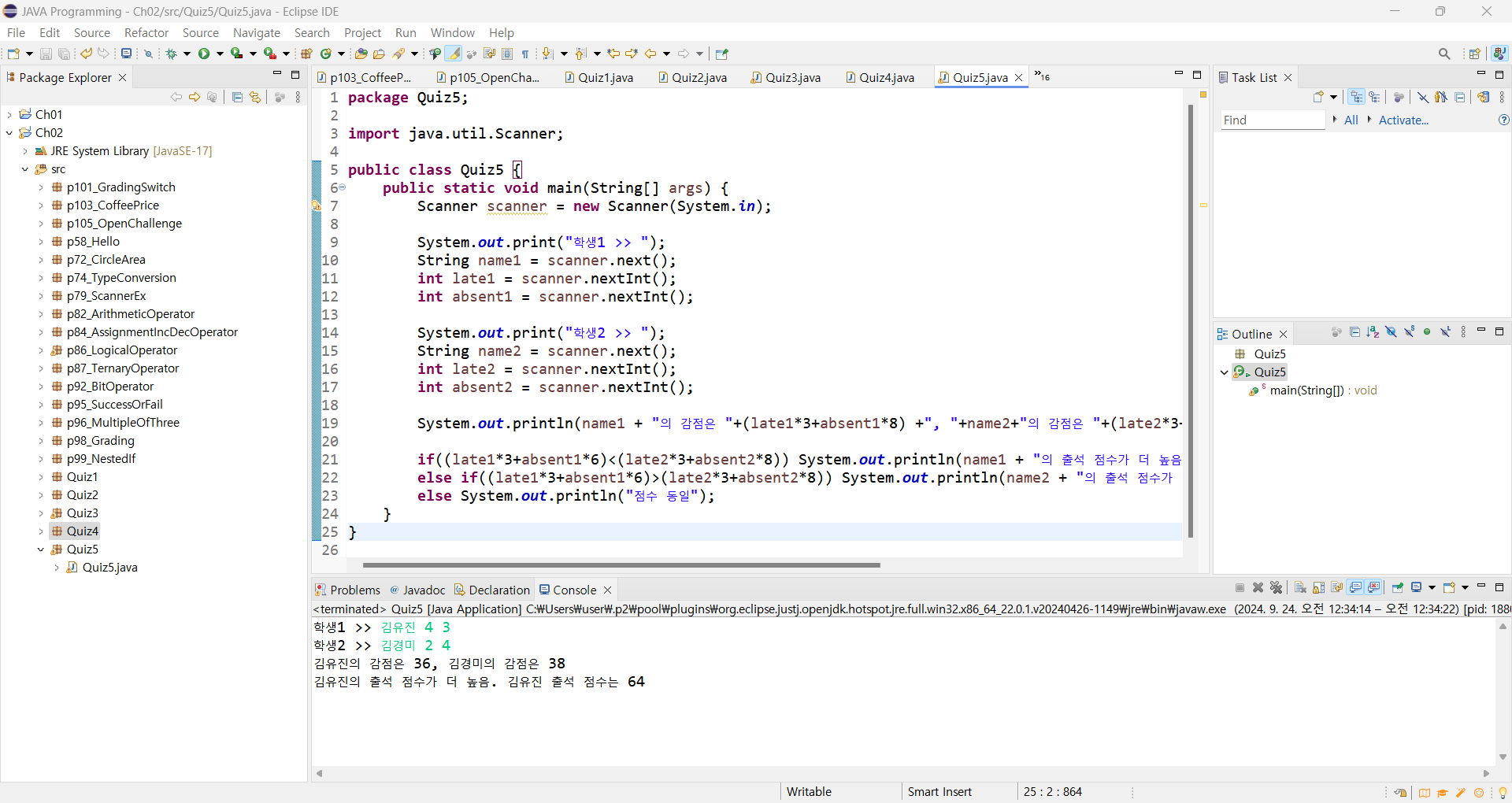This screenshot has width=1512, height=803.
Task: Click Synchronize Changed in Task List
Action: (x=1483, y=97)
